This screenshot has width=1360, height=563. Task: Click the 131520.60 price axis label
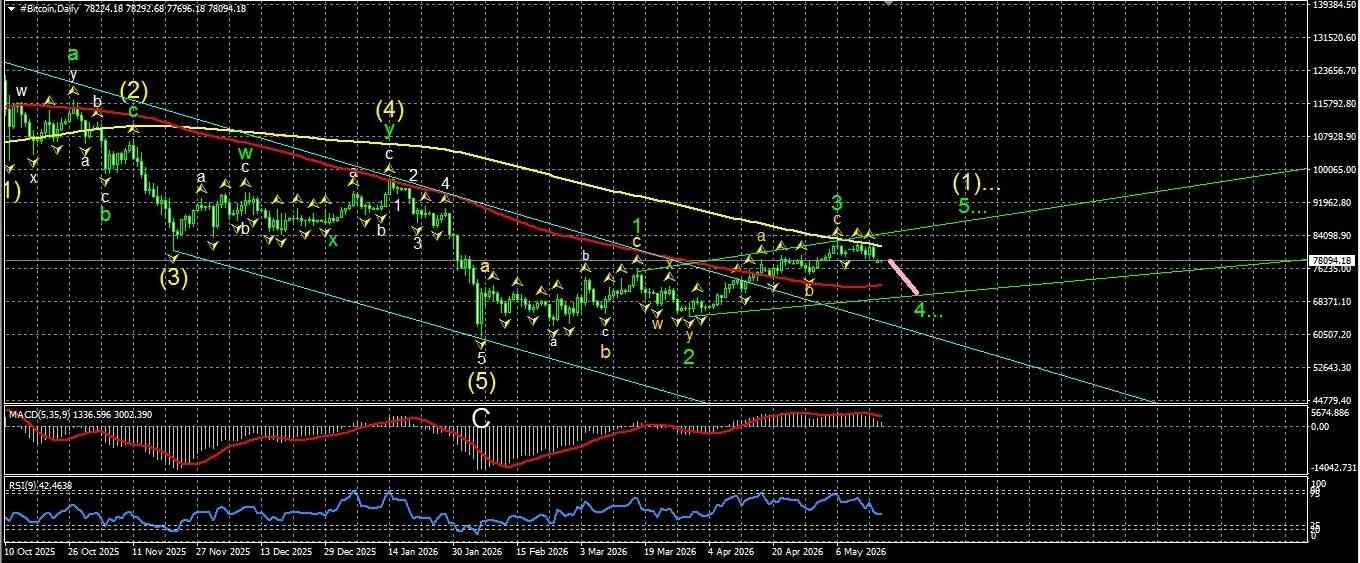coord(1336,38)
